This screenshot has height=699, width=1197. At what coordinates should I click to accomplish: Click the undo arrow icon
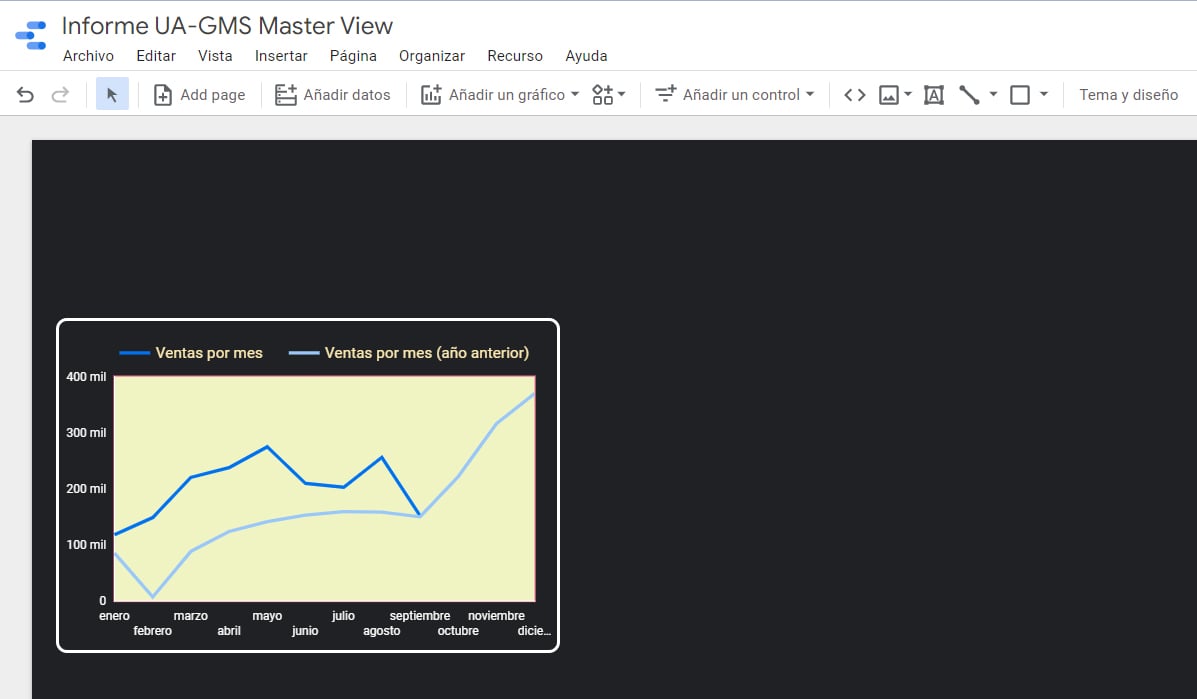tap(26, 95)
